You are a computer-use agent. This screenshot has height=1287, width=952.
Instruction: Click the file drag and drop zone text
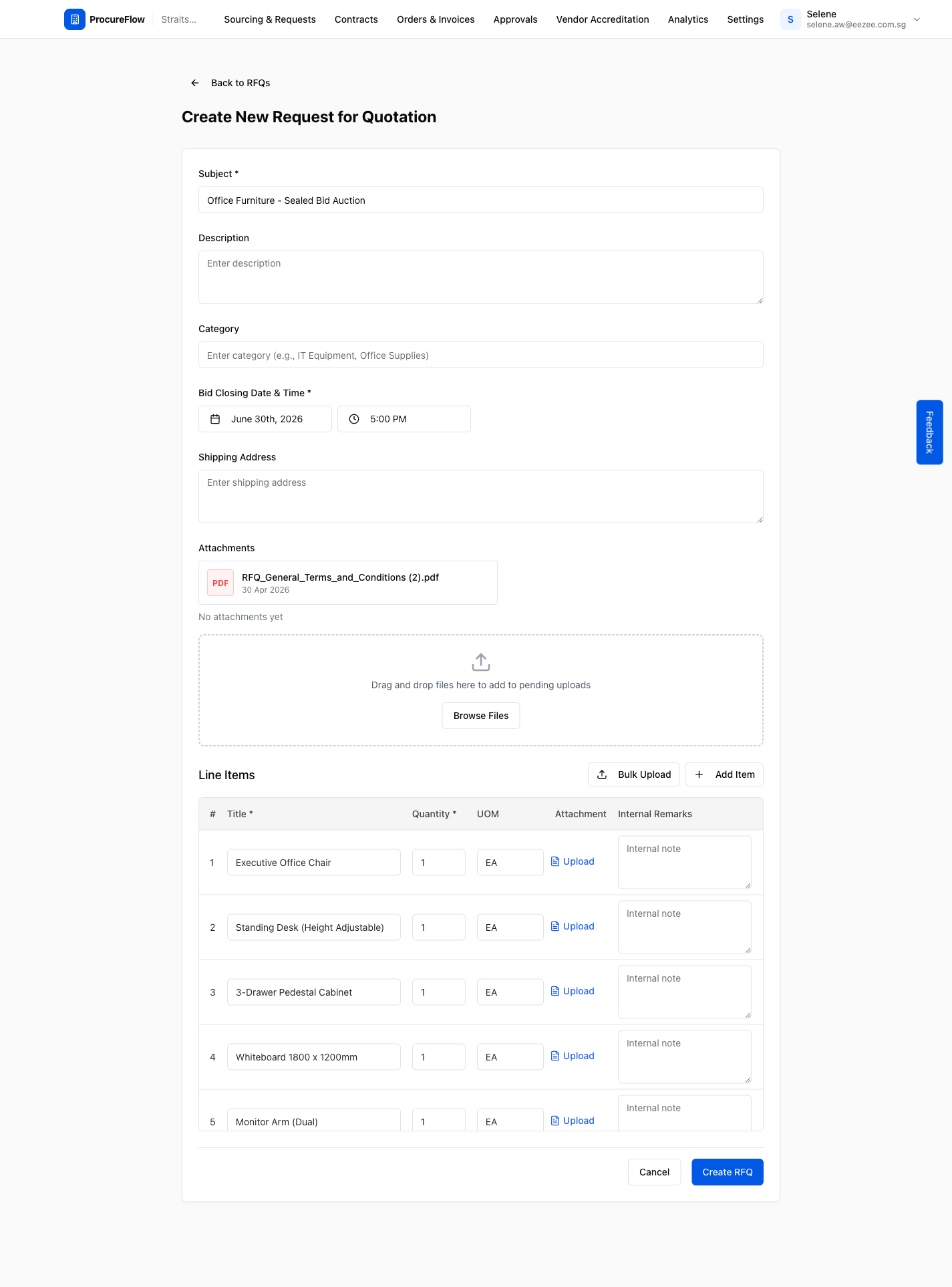pos(481,685)
